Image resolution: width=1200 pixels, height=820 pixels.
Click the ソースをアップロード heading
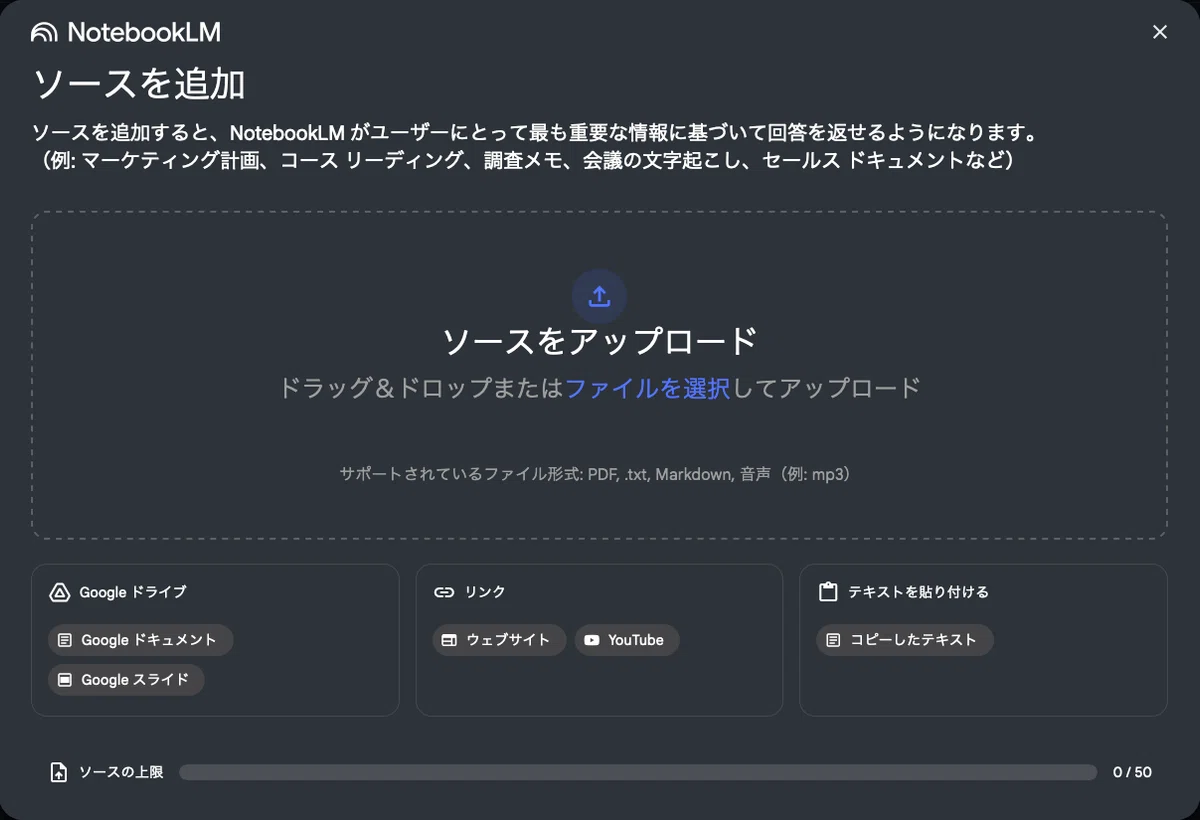[x=599, y=341]
